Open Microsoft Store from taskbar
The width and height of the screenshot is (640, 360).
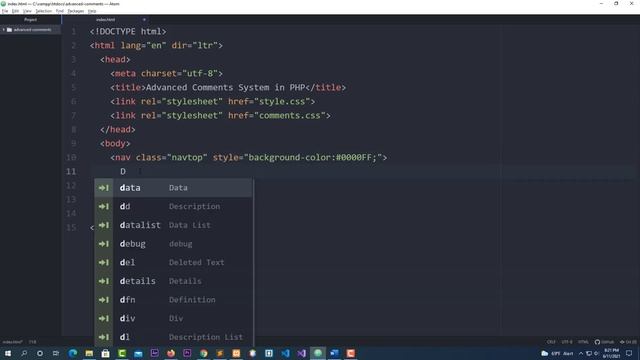coord(105,353)
